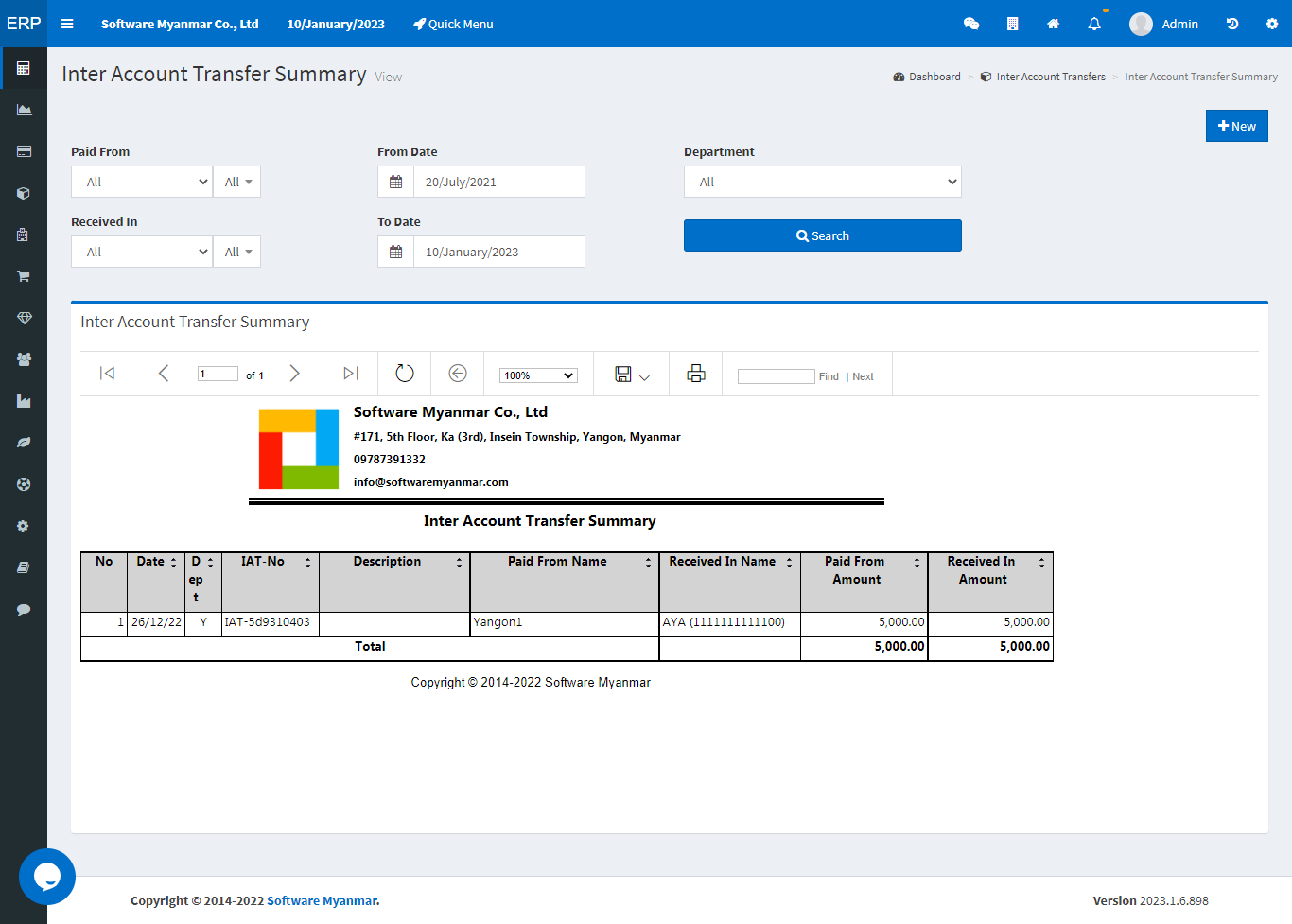This screenshot has width=1292, height=924.
Task: Open the credit card sidebar icon
Action: [24, 151]
